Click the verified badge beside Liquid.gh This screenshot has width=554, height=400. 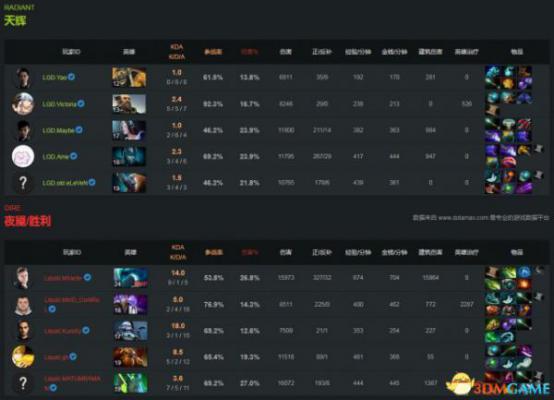73,357
